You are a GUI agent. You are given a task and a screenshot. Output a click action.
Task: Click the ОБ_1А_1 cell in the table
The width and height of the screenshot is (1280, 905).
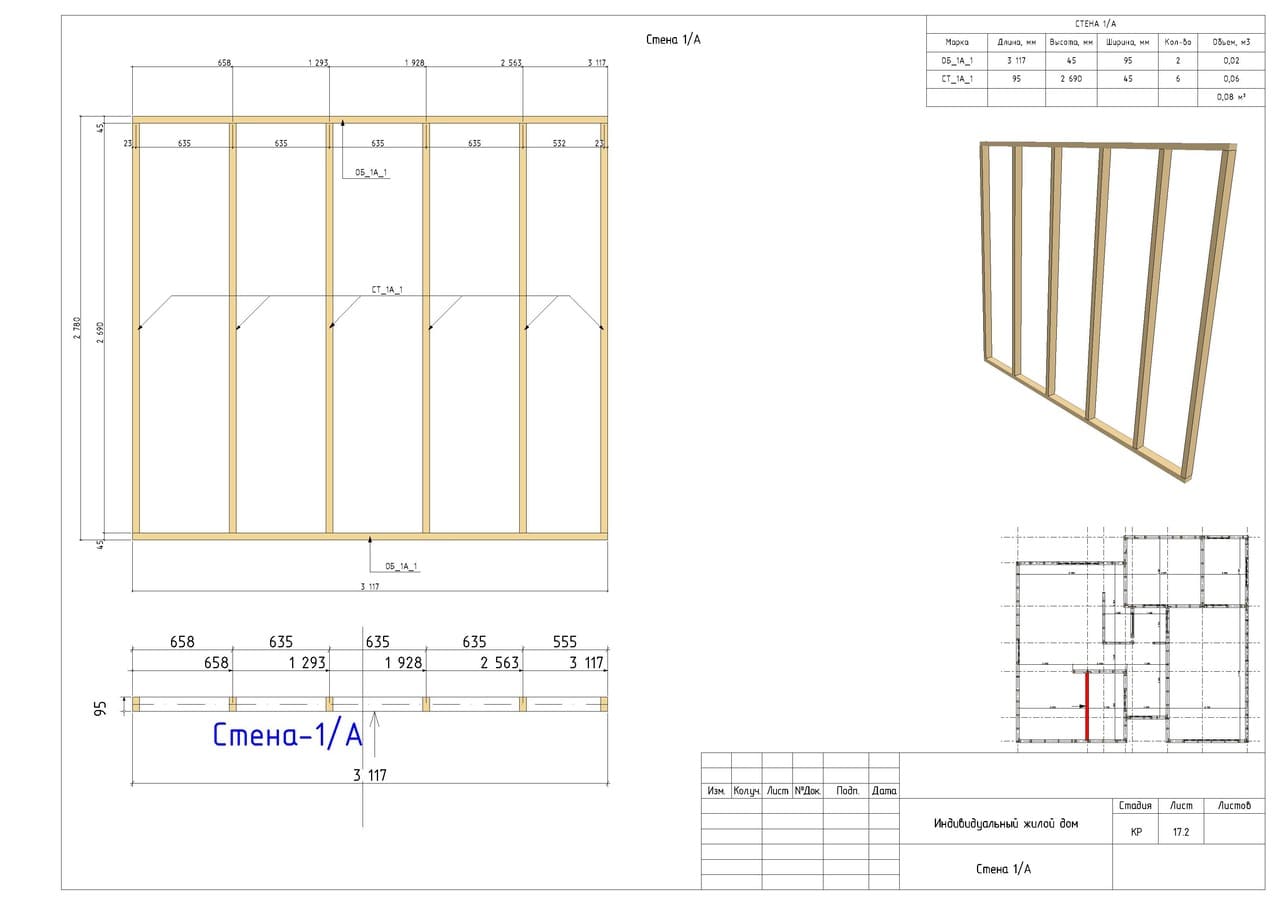tap(957, 62)
